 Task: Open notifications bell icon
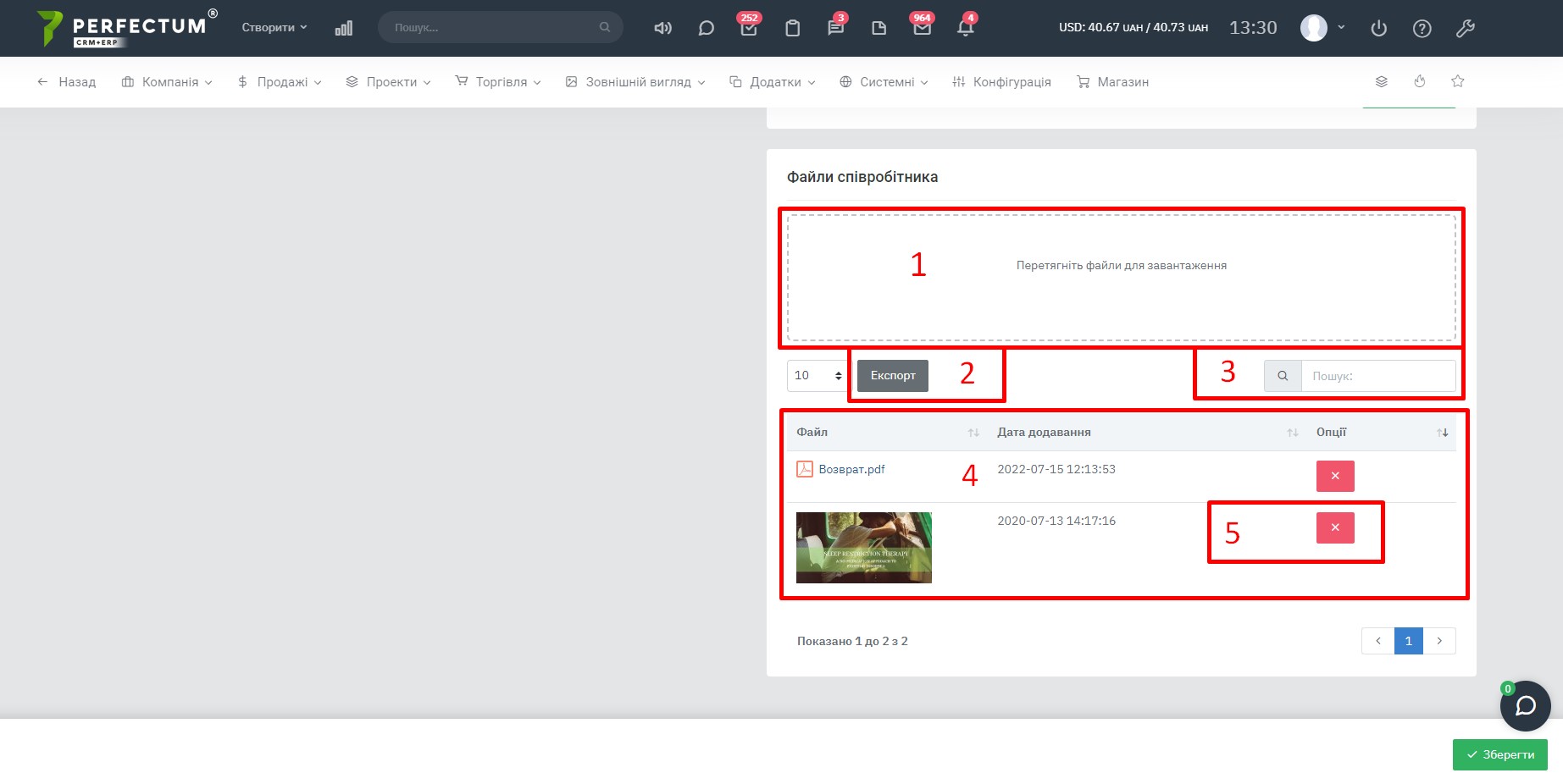click(x=965, y=28)
